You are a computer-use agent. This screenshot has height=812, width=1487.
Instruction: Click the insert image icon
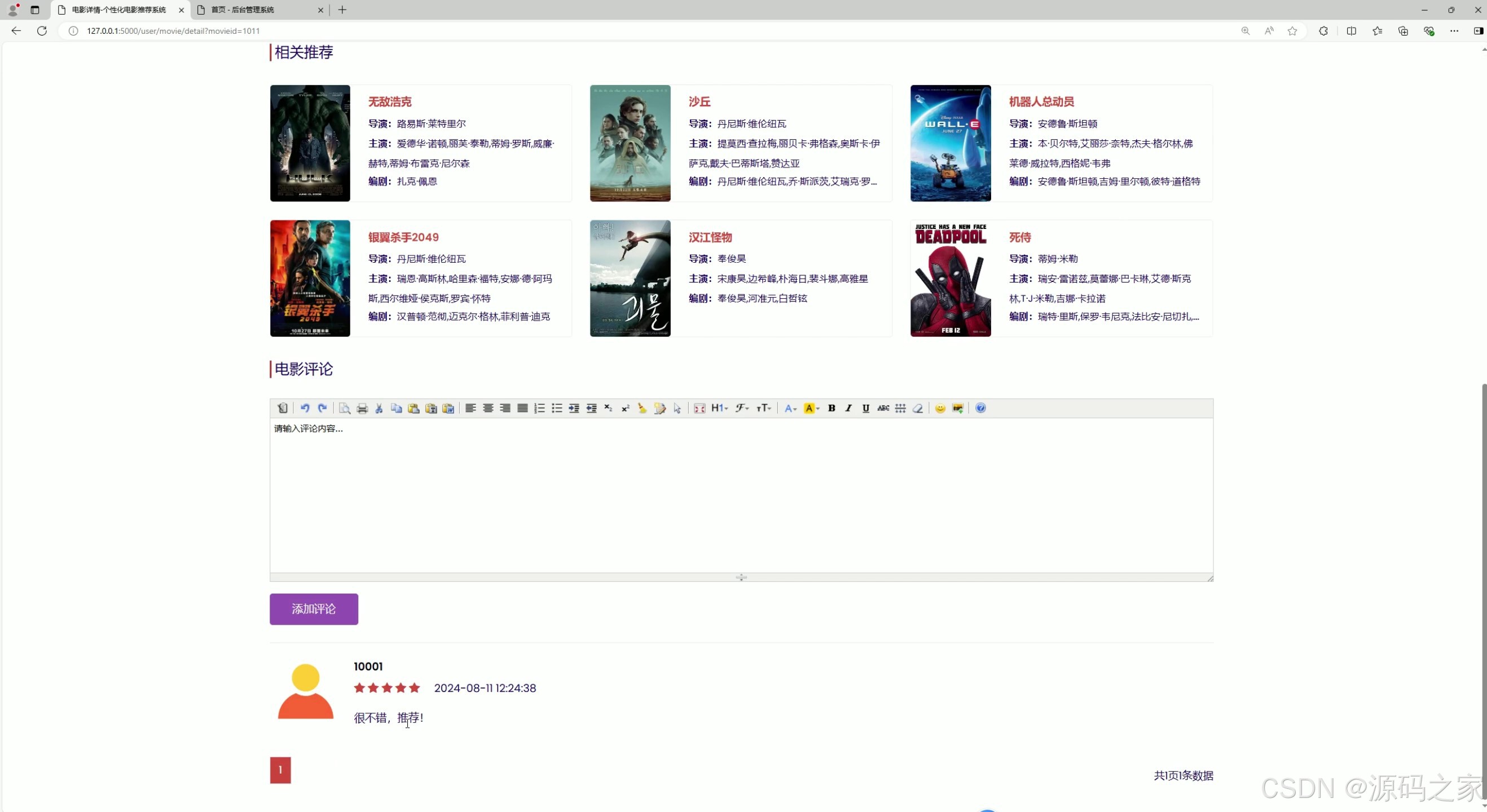[x=958, y=409]
